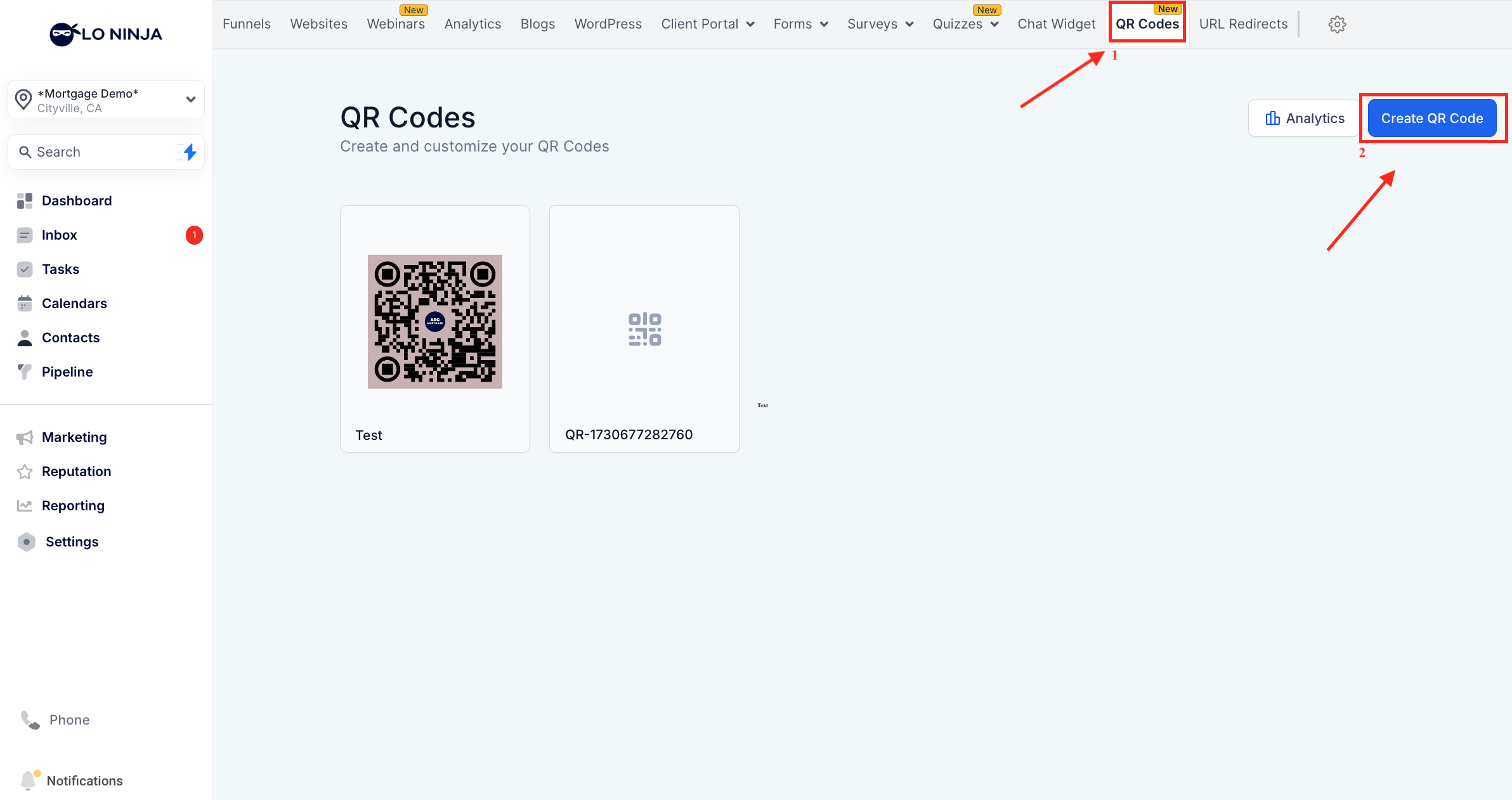Click the settings gear icon in top navigation
The image size is (1512, 800).
1337,25
